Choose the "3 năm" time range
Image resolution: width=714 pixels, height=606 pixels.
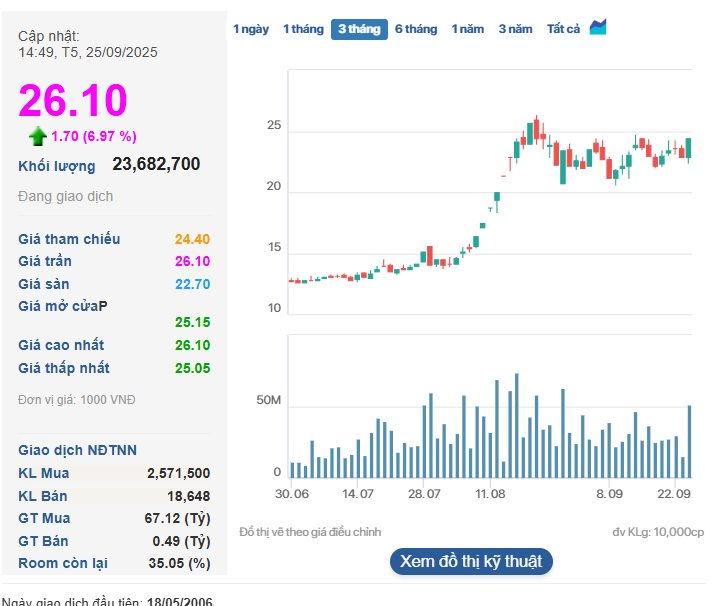[516, 29]
